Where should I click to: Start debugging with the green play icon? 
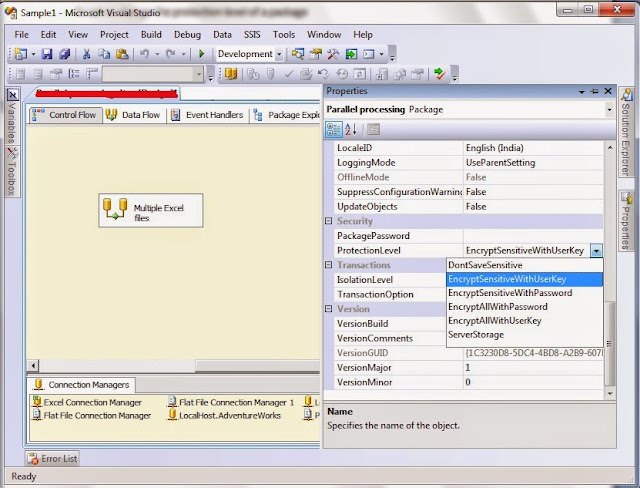point(201,54)
